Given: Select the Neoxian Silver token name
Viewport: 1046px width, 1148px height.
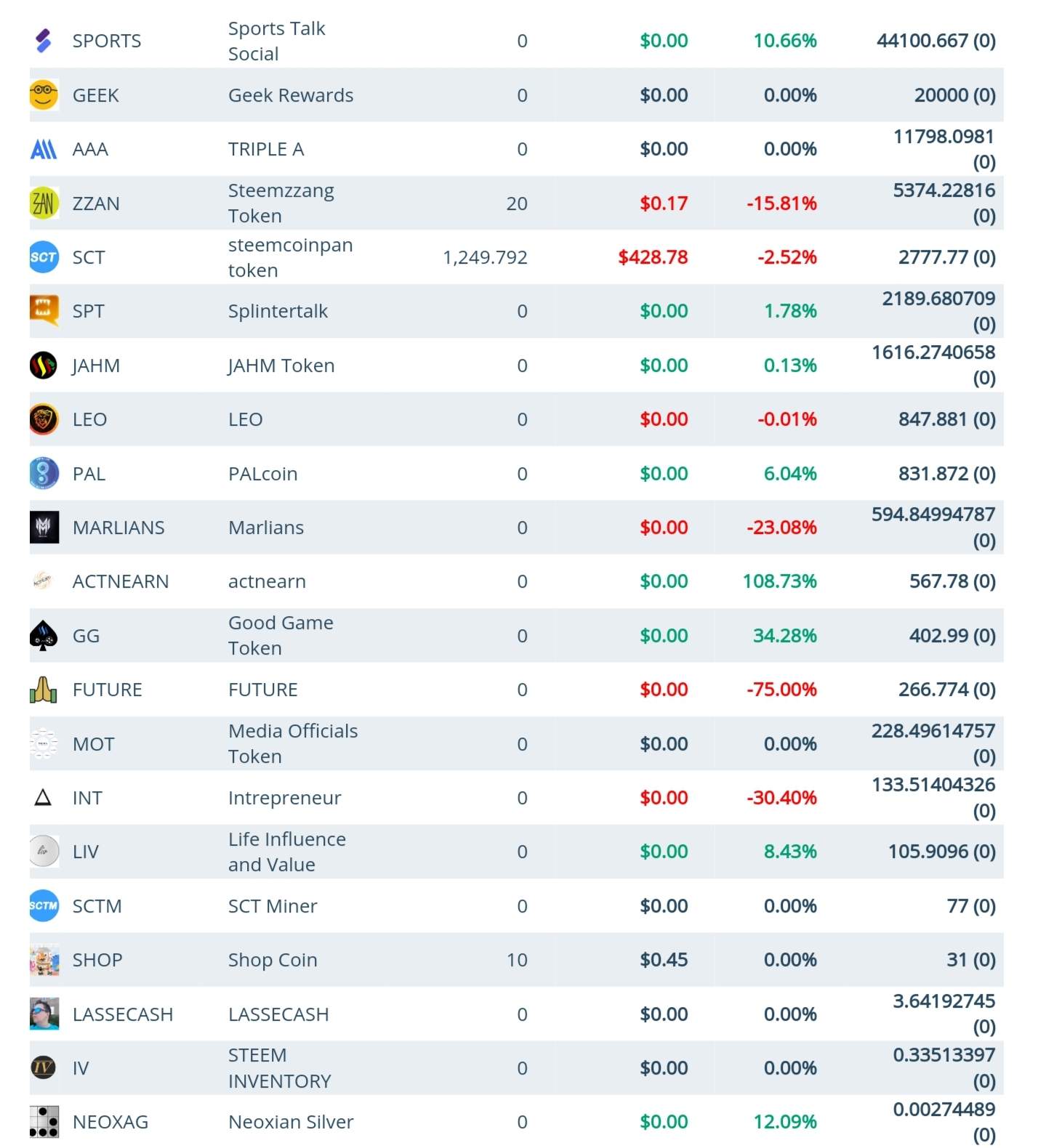Looking at the screenshot, I should point(291,1122).
